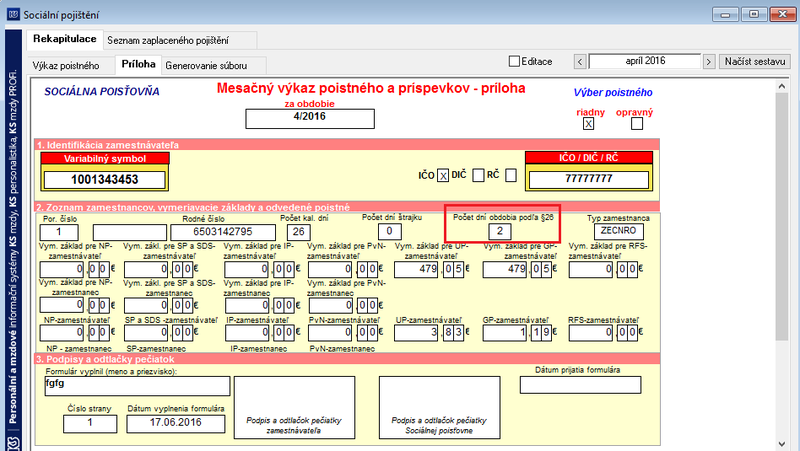Go to next month arrow
This screenshot has width=800, height=451.
(x=709, y=62)
